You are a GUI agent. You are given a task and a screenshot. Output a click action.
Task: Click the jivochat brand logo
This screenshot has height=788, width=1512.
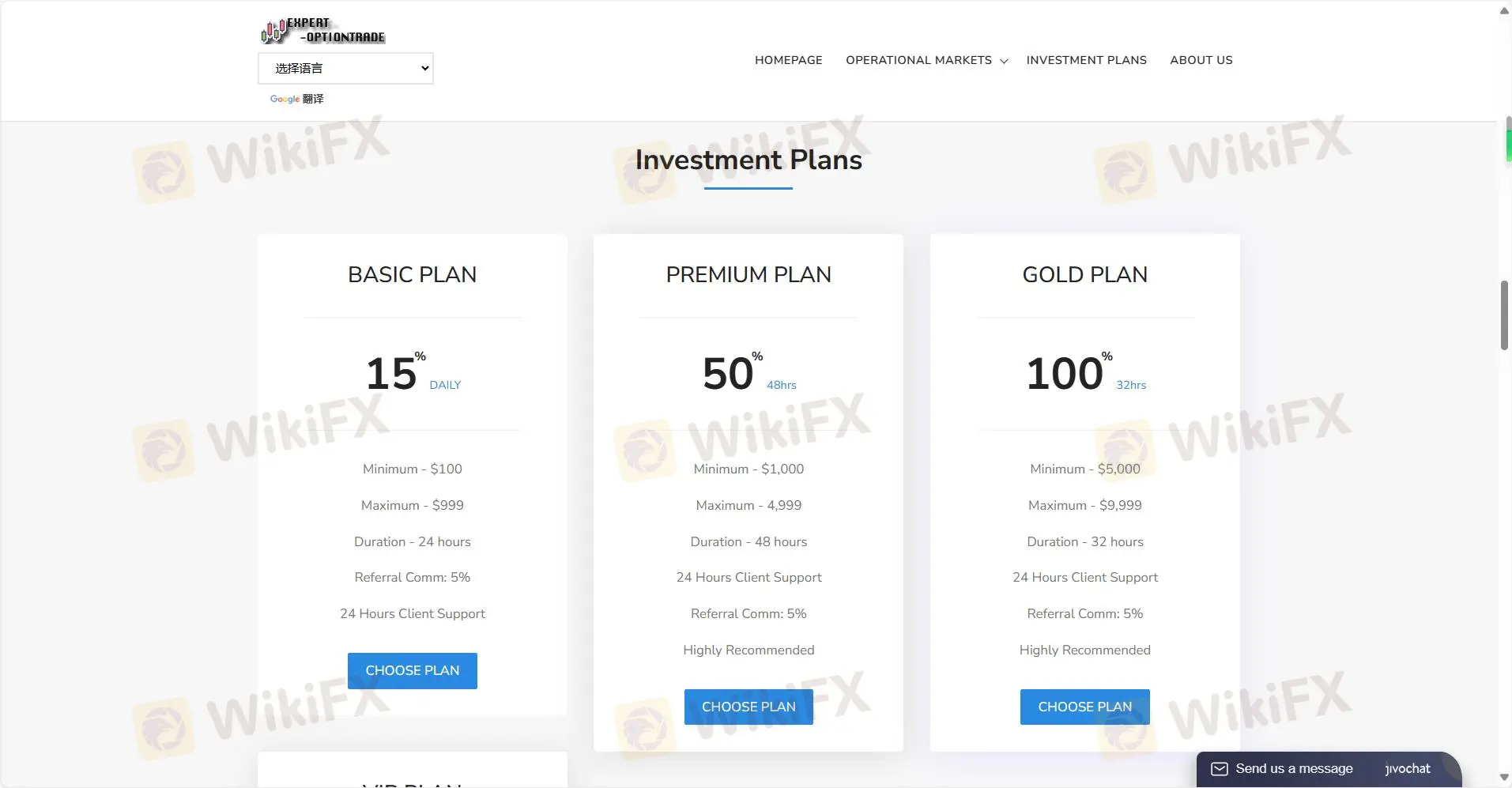pyautogui.click(x=1407, y=769)
